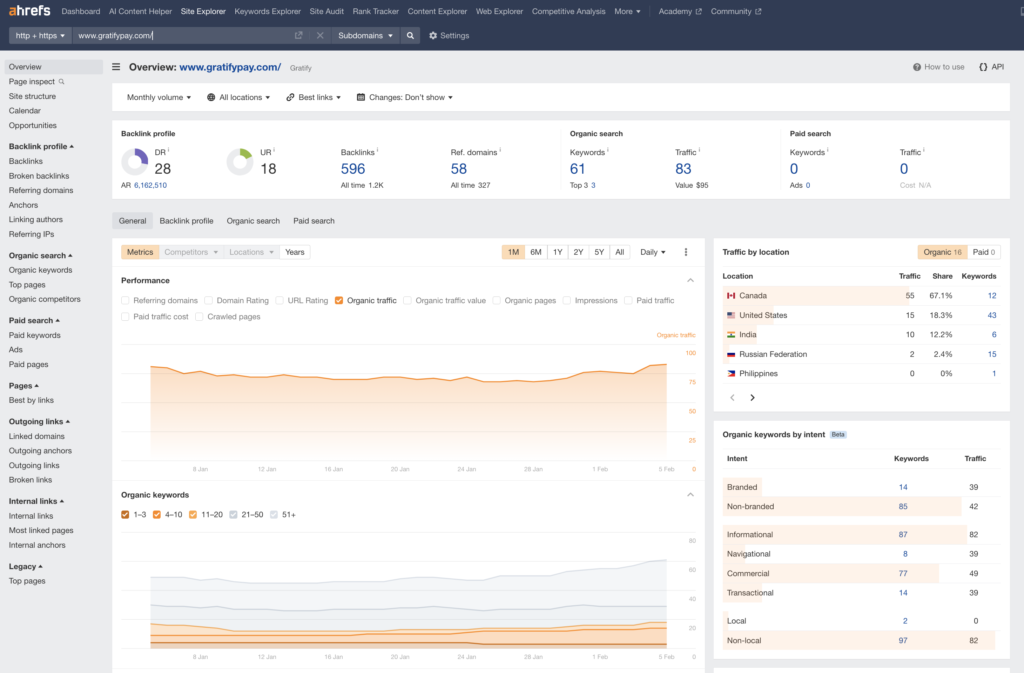Switch to Organic search tab
Screen dimensions: 1024x673
tap(253, 221)
